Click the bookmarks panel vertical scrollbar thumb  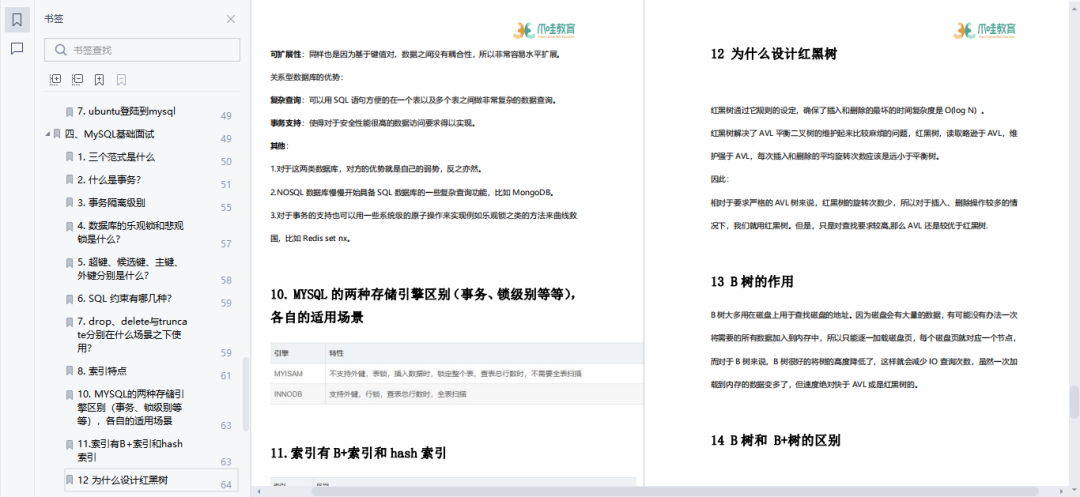point(246,394)
